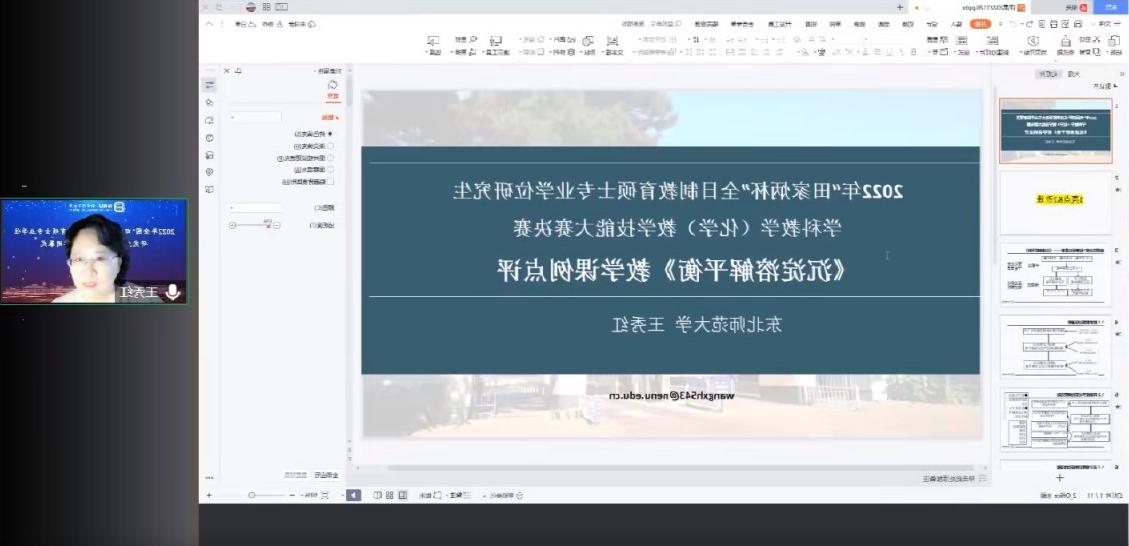The width and height of the screenshot is (1129, 546).
Task: Open fill preset dropdown under Fill heading
Action: (x=256, y=117)
